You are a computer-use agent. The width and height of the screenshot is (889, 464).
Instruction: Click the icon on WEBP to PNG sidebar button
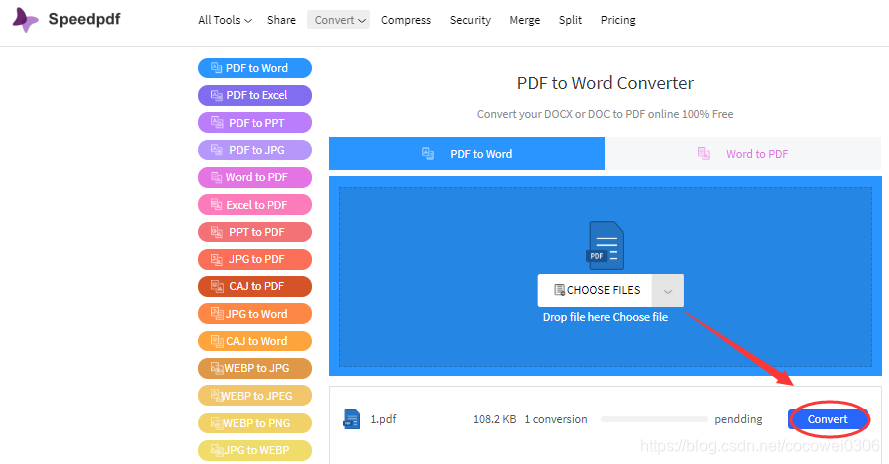click(217, 423)
